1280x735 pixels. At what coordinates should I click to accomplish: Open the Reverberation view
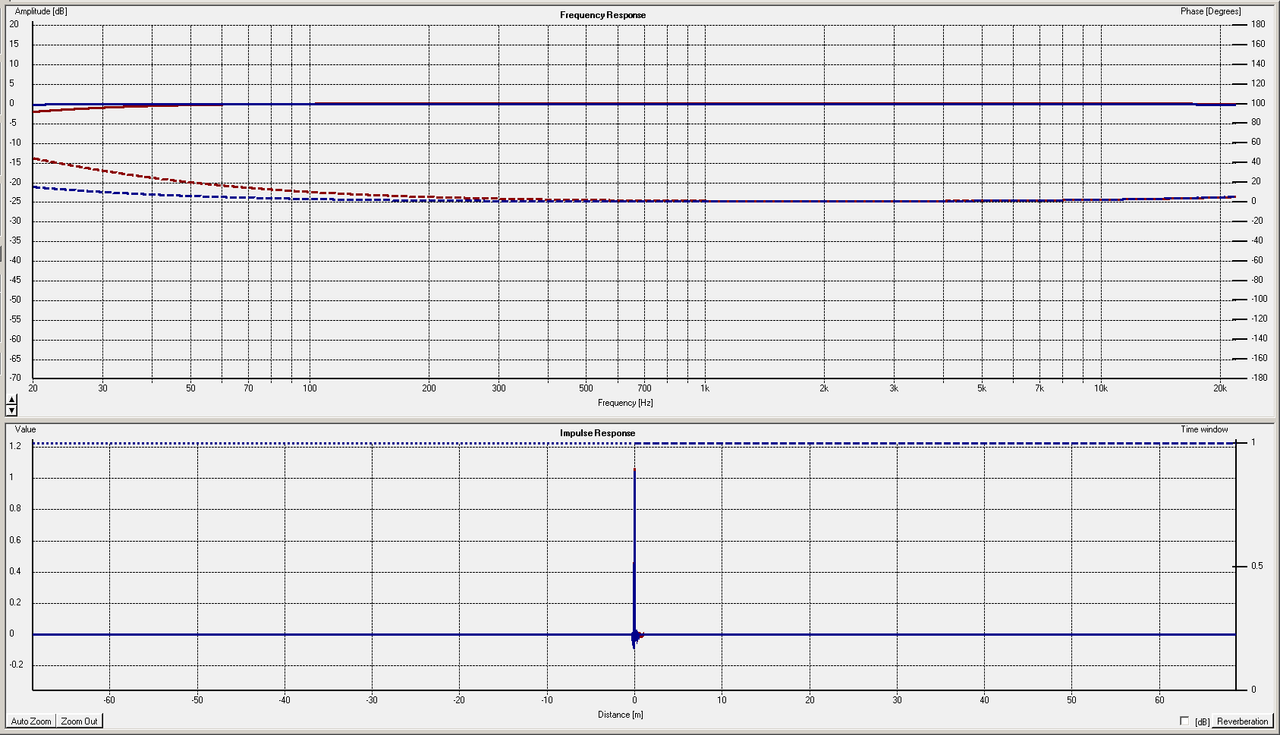click(x=1242, y=721)
